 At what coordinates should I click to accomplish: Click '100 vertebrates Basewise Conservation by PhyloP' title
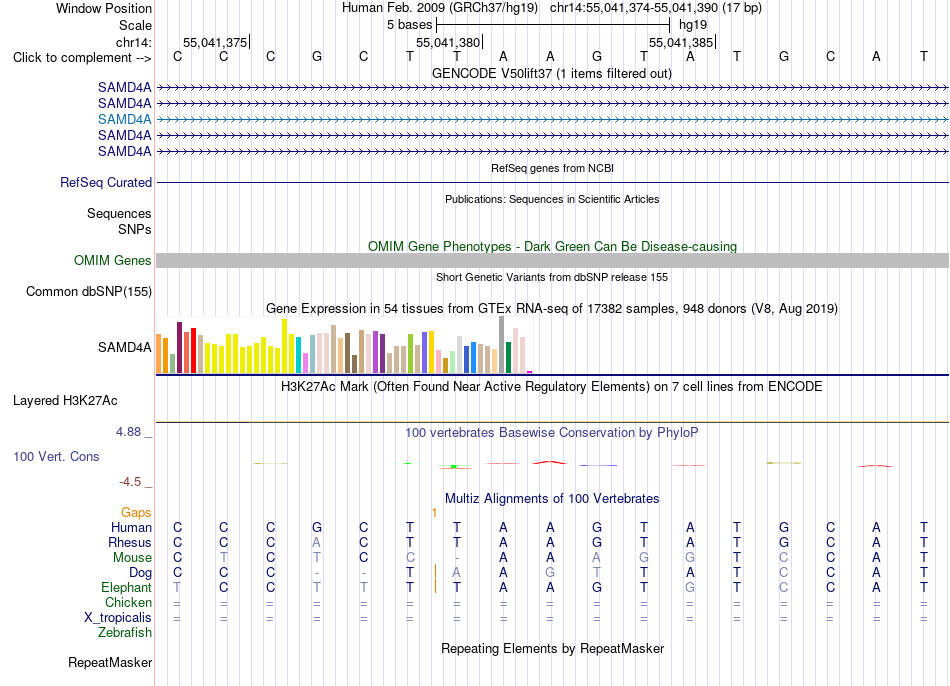(552, 433)
